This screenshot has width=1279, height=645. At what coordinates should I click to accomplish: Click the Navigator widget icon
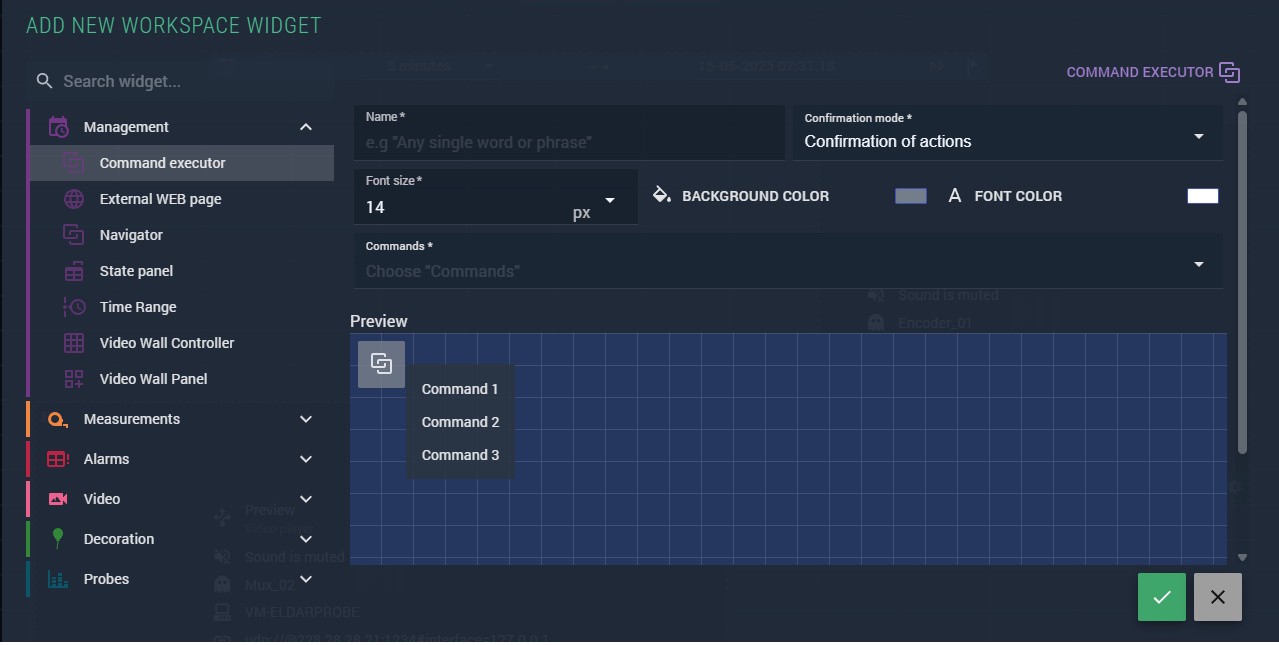click(x=74, y=235)
